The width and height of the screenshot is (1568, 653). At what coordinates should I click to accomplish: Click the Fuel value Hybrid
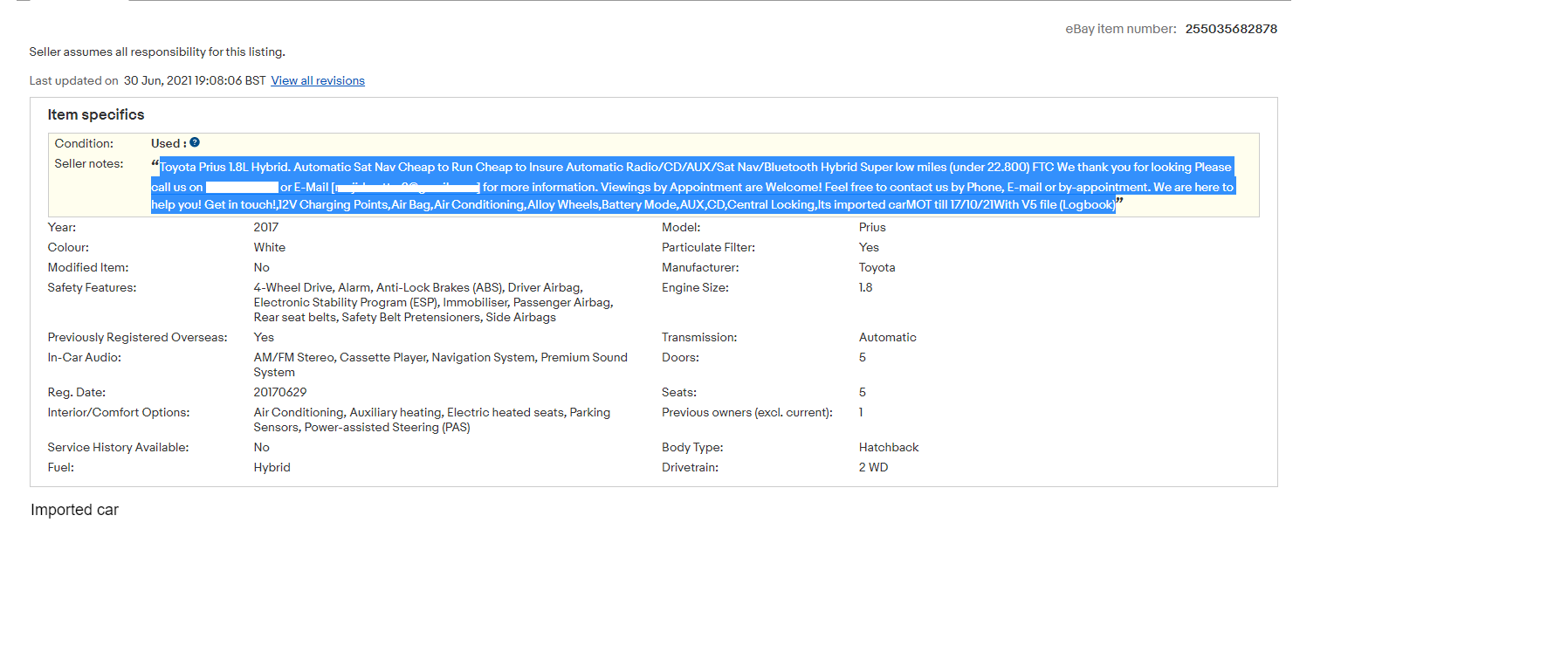point(272,467)
